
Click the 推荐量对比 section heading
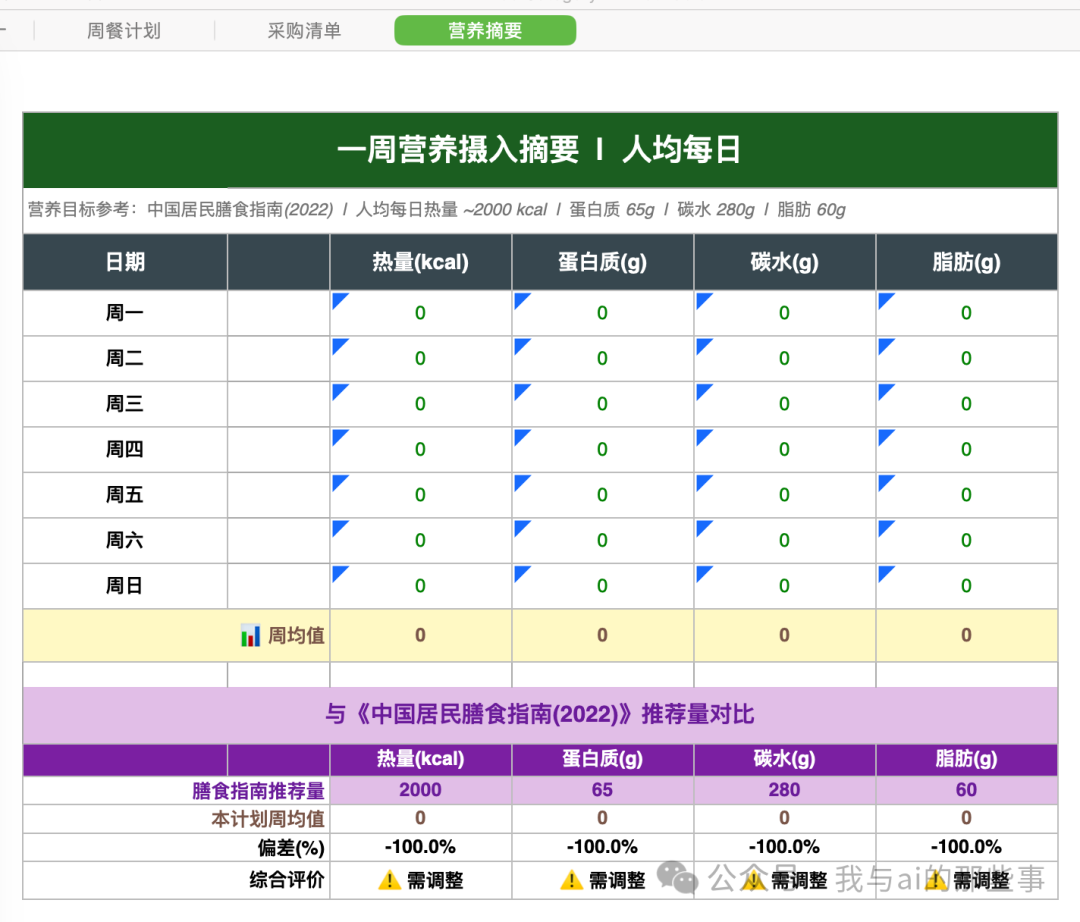(x=540, y=715)
